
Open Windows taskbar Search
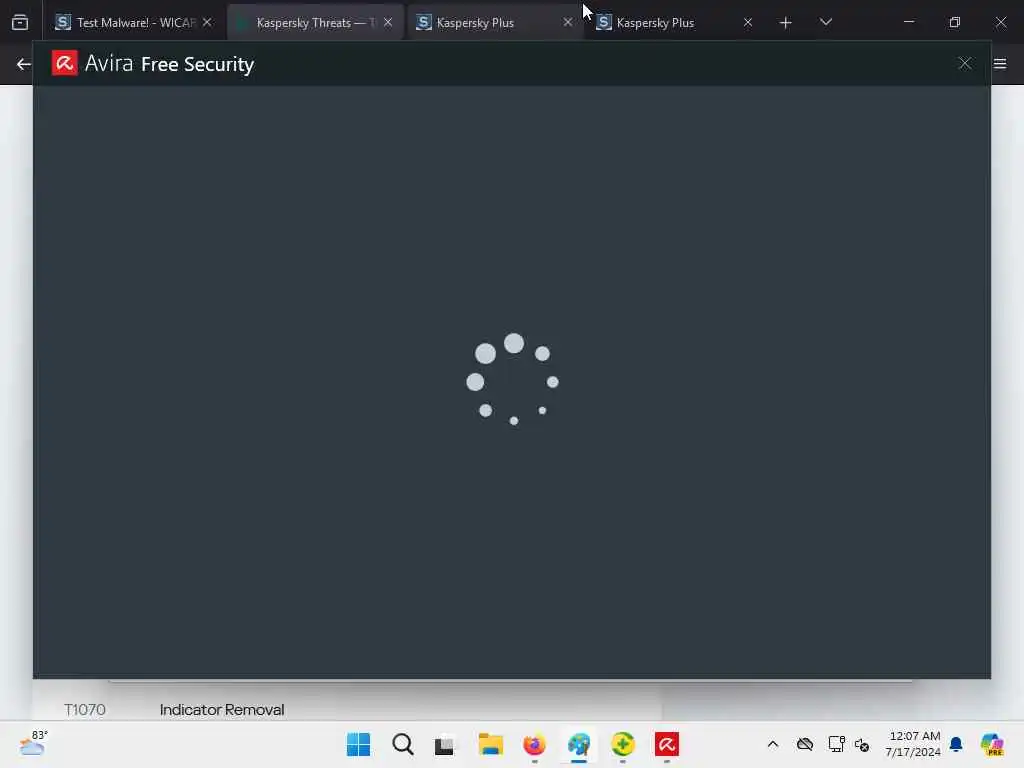point(403,744)
